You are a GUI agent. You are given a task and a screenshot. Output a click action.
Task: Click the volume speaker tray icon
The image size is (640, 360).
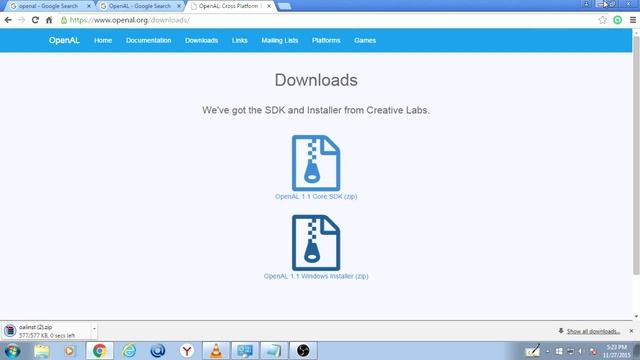581,351
